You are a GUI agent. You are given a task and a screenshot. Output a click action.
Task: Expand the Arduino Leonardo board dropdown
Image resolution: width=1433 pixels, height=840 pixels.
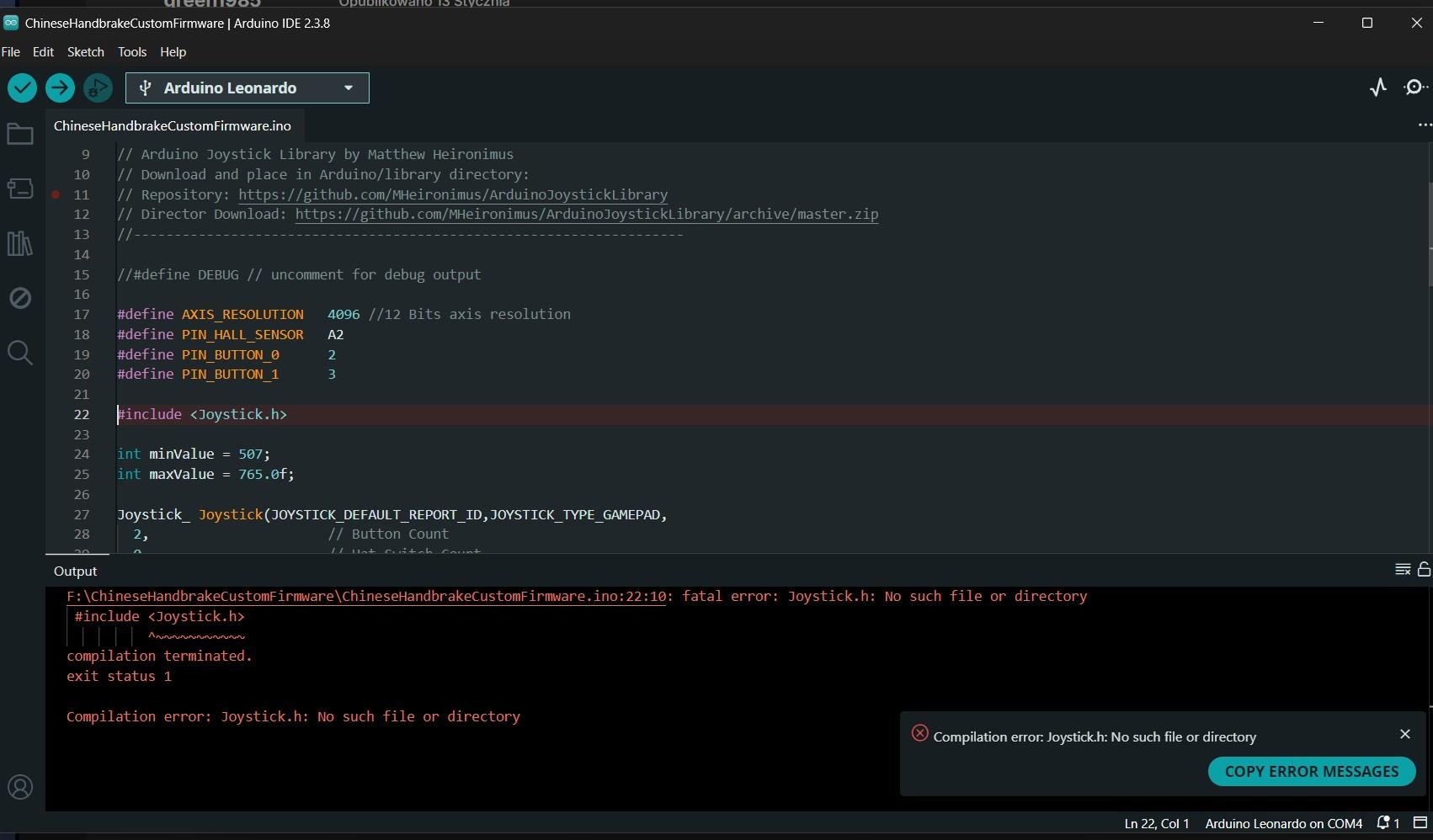[348, 88]
